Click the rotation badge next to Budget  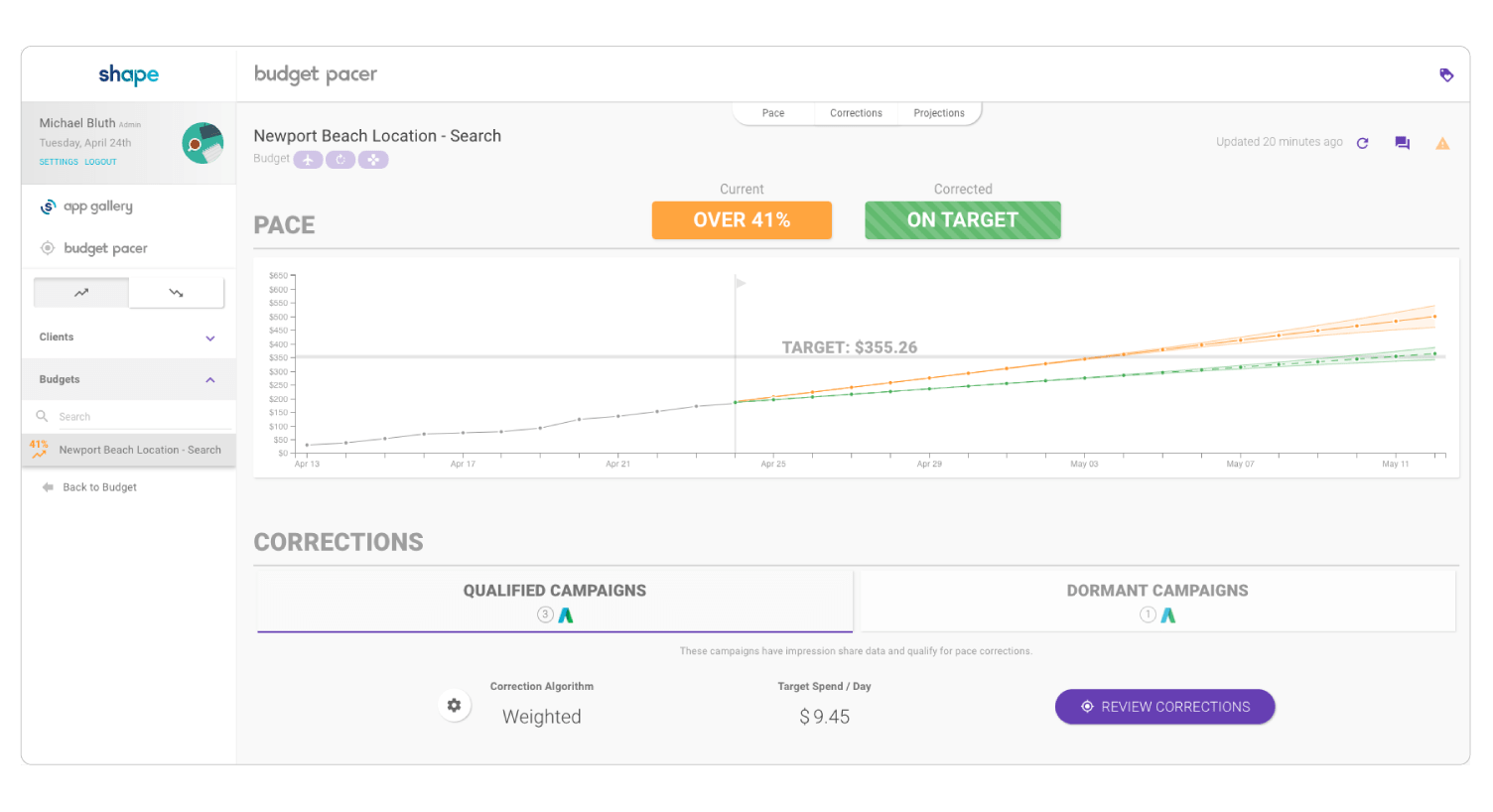tap(340, 159)
